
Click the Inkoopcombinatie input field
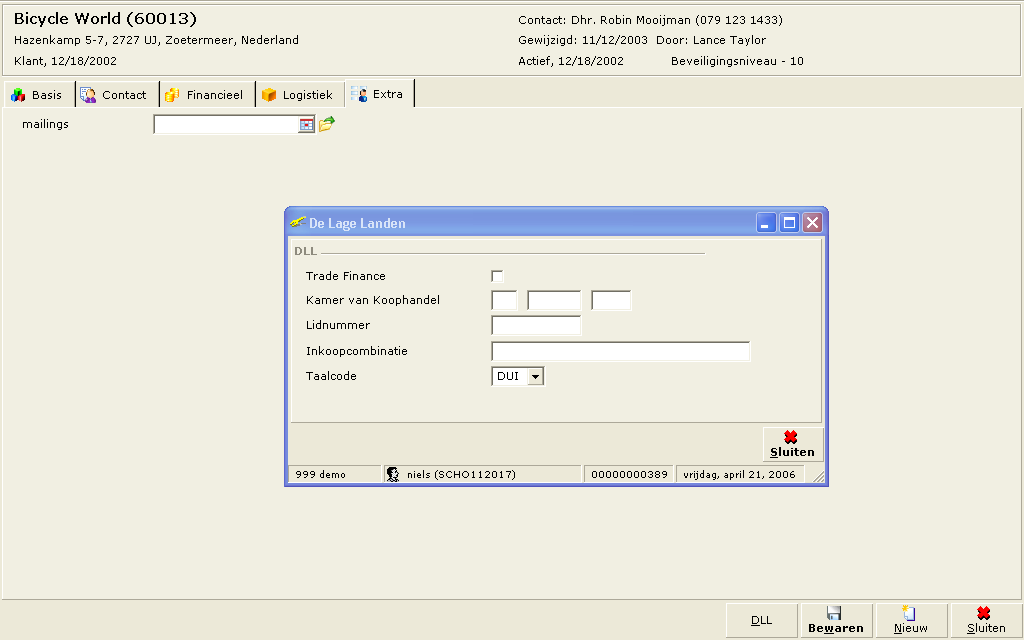[620, 351]
